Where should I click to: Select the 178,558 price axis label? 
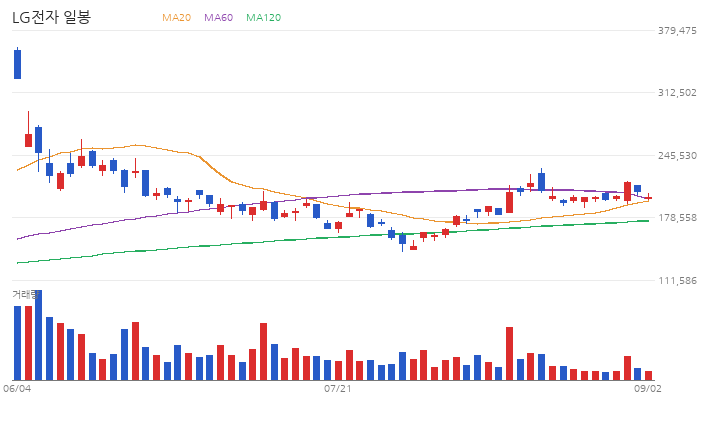[677, 218]
